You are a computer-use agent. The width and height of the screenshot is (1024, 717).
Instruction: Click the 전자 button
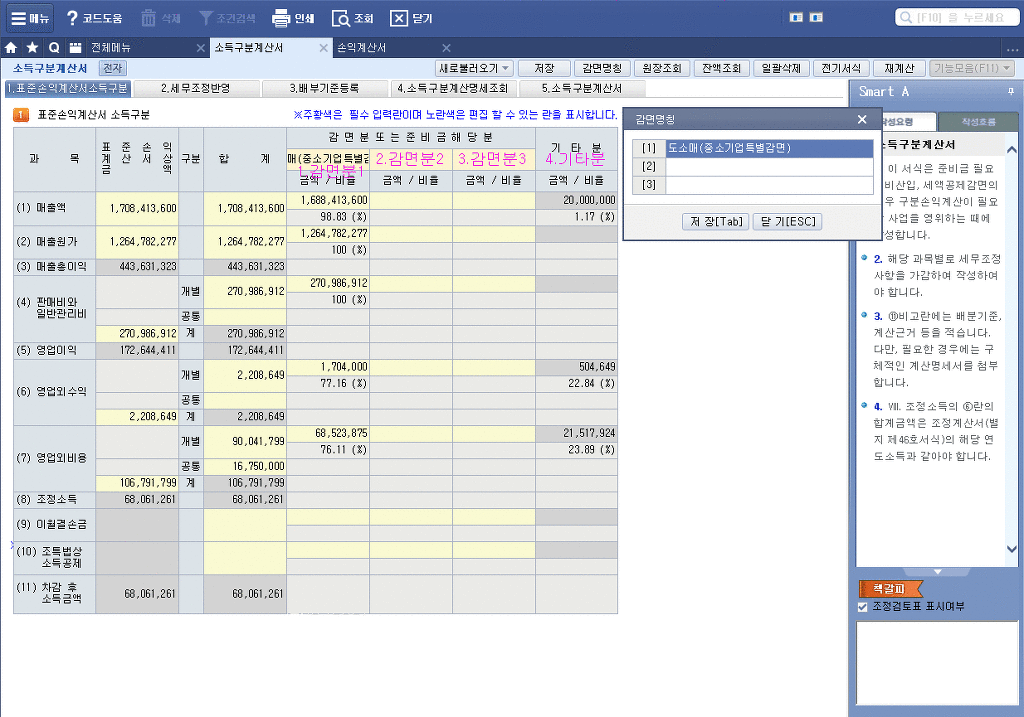[112, 68]
